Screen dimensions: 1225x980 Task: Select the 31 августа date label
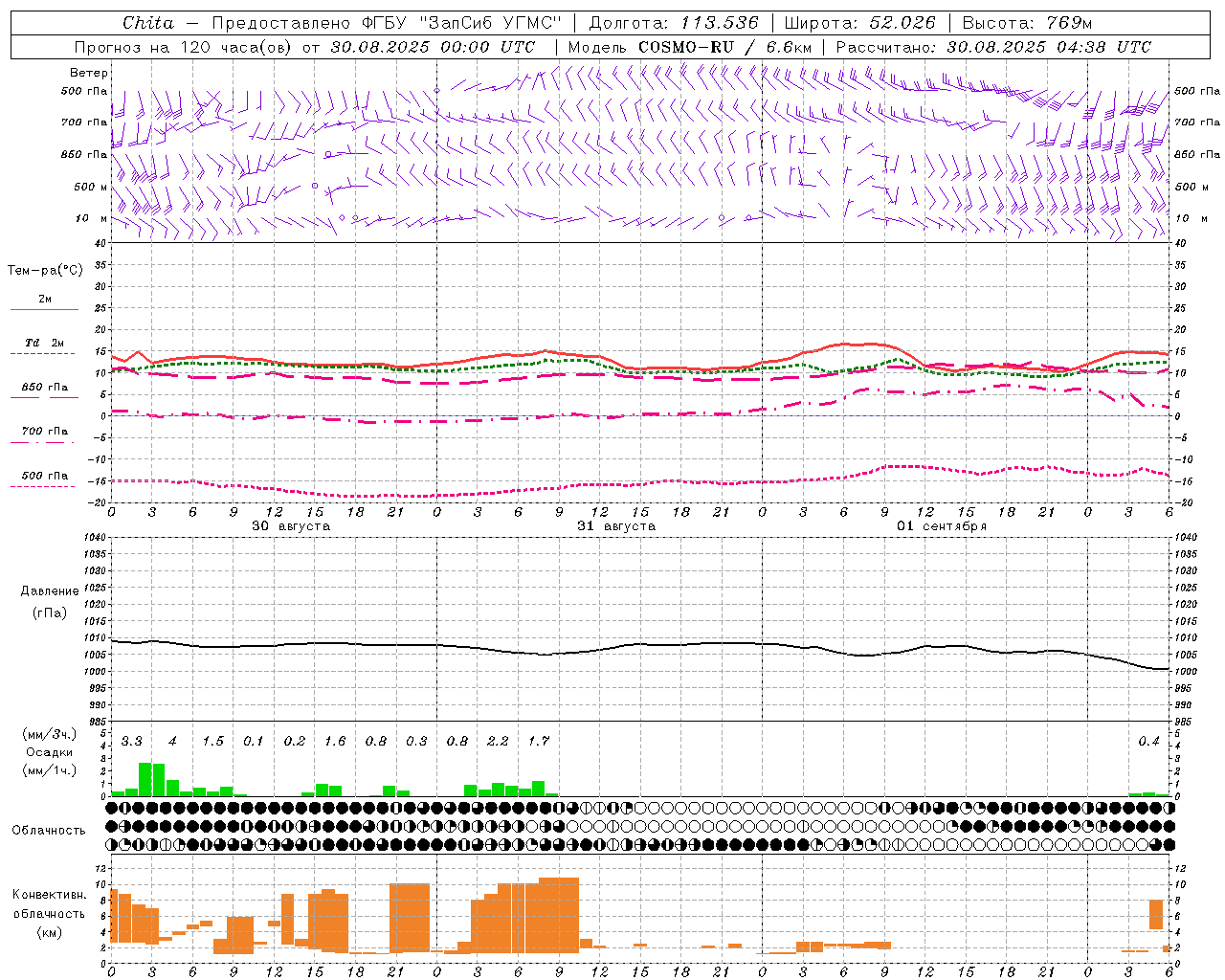[x=616, y=526]
